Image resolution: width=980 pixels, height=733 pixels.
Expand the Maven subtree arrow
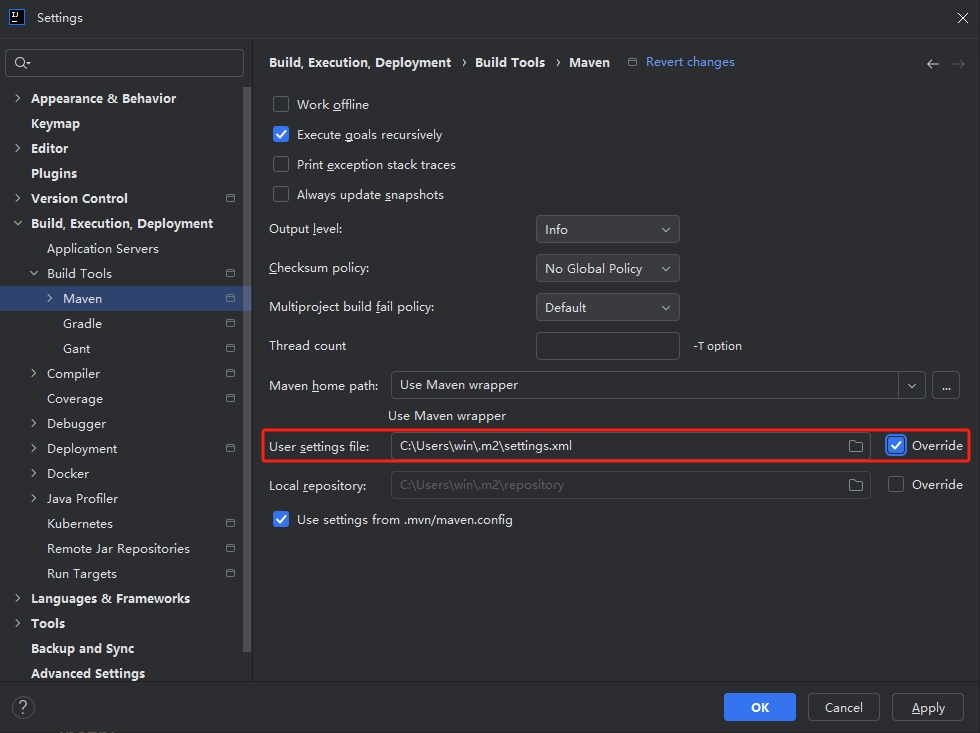point(49,298)
